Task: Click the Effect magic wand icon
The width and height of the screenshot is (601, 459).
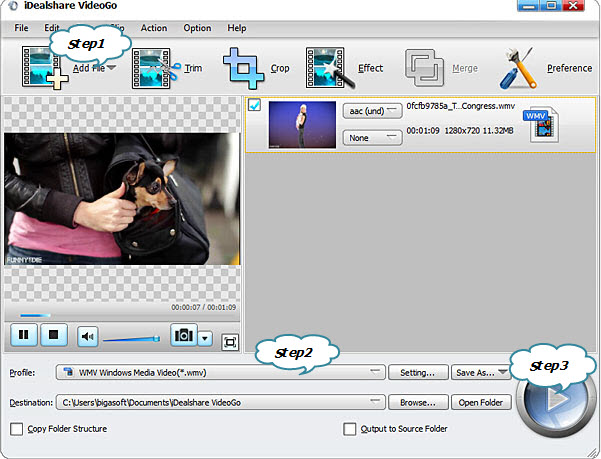Action: [330, 68]
